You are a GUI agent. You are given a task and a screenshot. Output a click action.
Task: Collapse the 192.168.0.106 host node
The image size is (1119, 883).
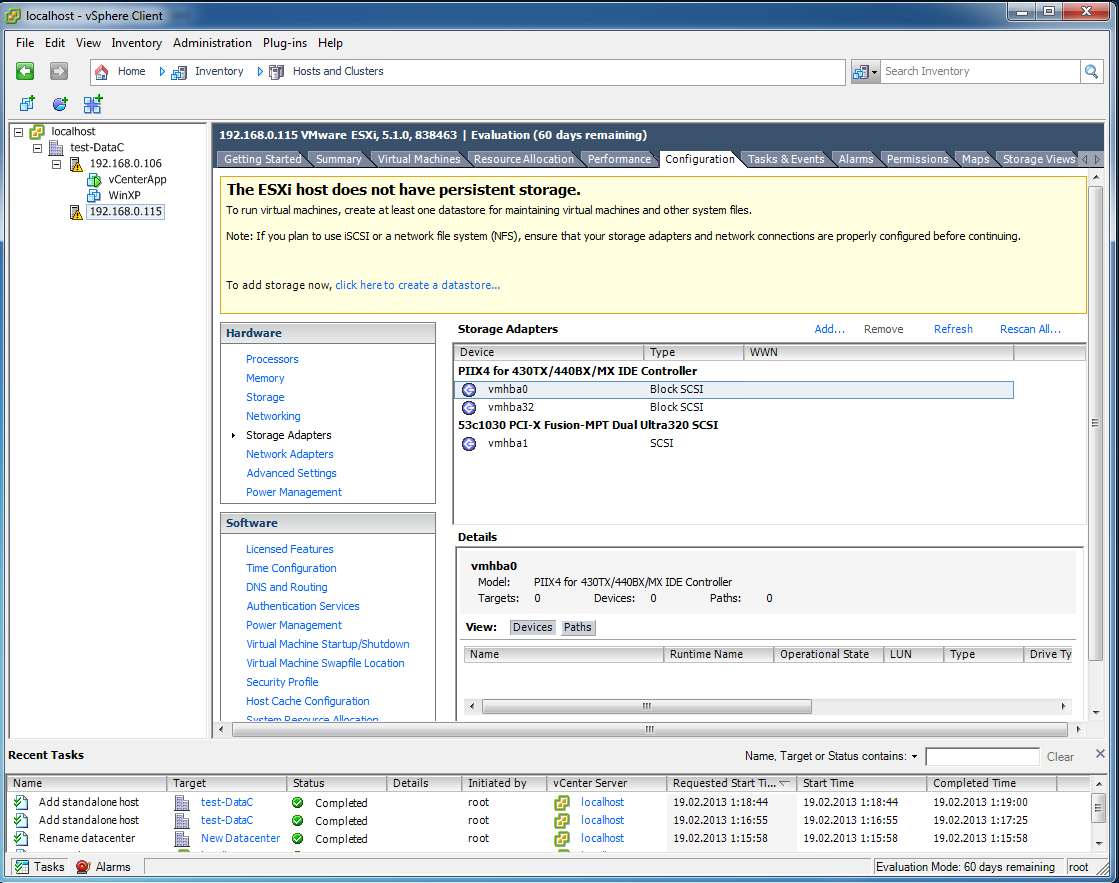56,164
